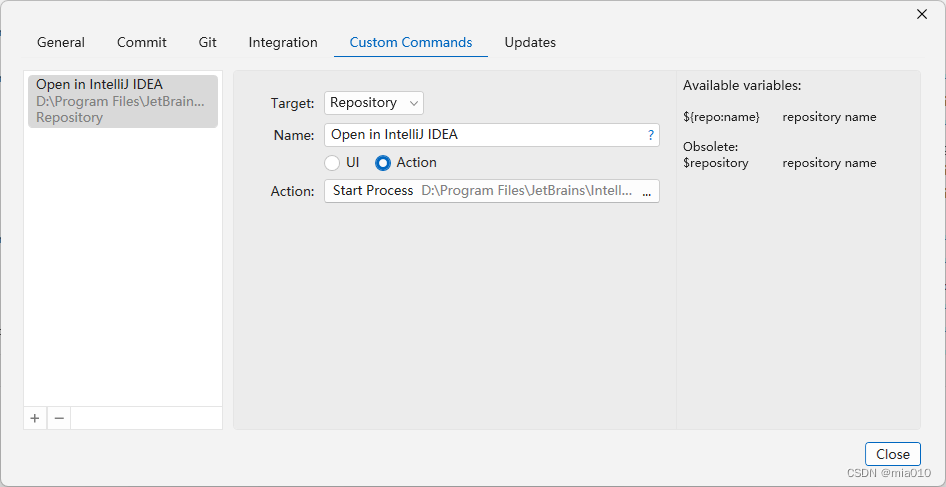The height and width of the screenshot is (487, 946).
Task: Click the question mark help icon
Action: click(x=651, y=135)
